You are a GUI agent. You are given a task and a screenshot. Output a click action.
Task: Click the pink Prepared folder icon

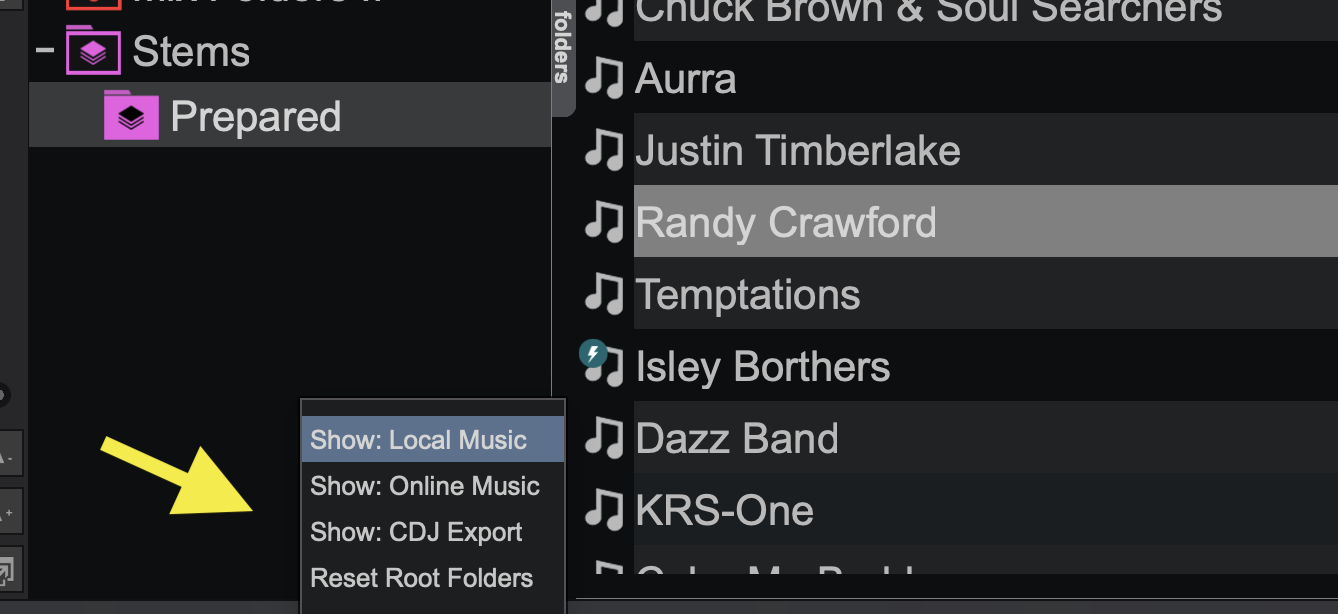131,115
